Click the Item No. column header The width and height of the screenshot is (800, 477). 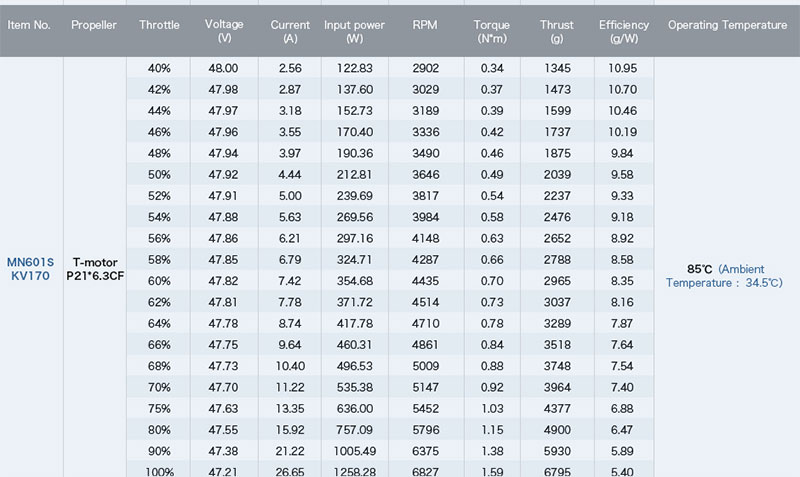tap(29, 24)
